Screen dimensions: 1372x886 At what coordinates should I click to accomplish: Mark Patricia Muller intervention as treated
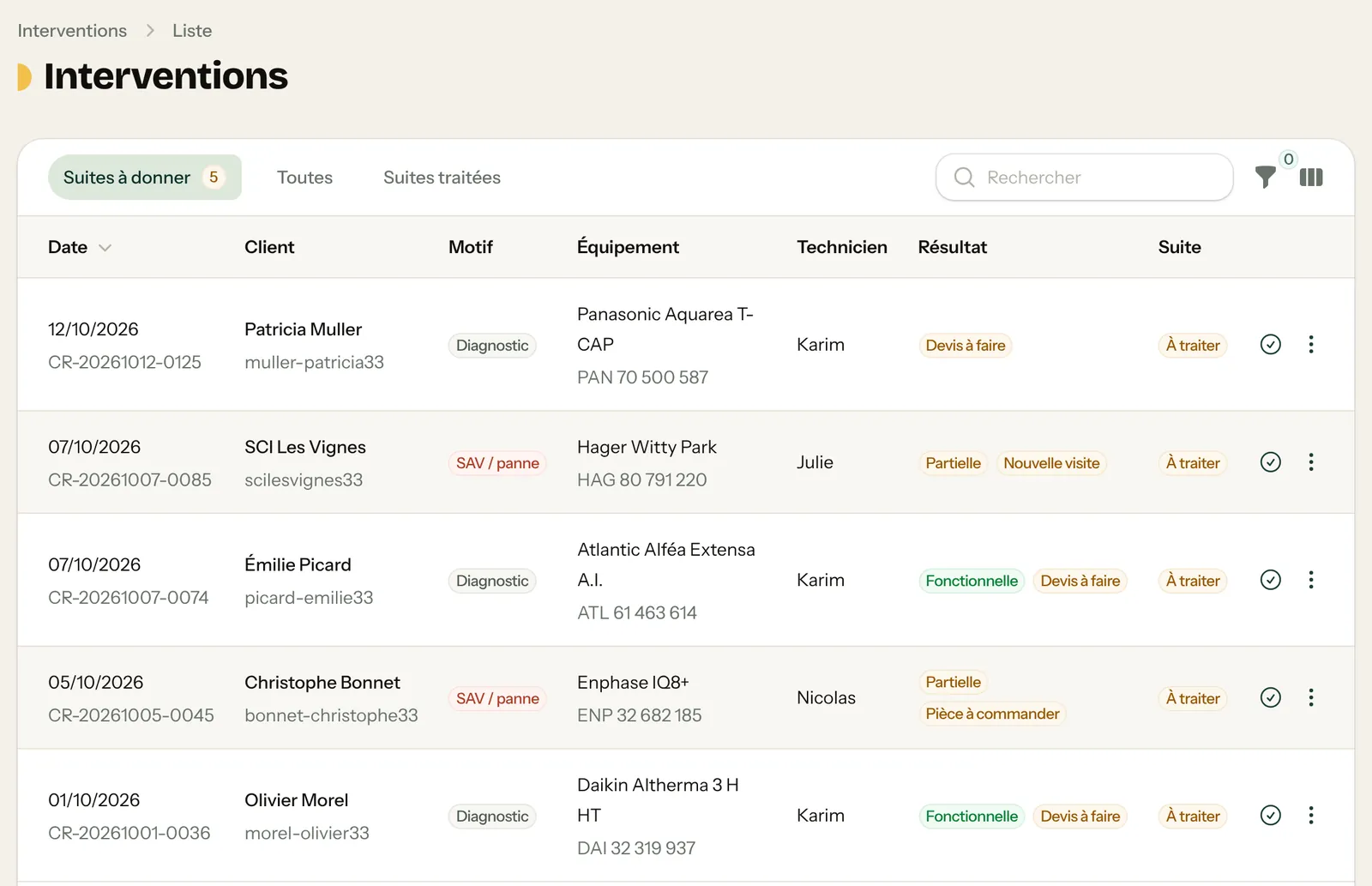(1271, 345)
